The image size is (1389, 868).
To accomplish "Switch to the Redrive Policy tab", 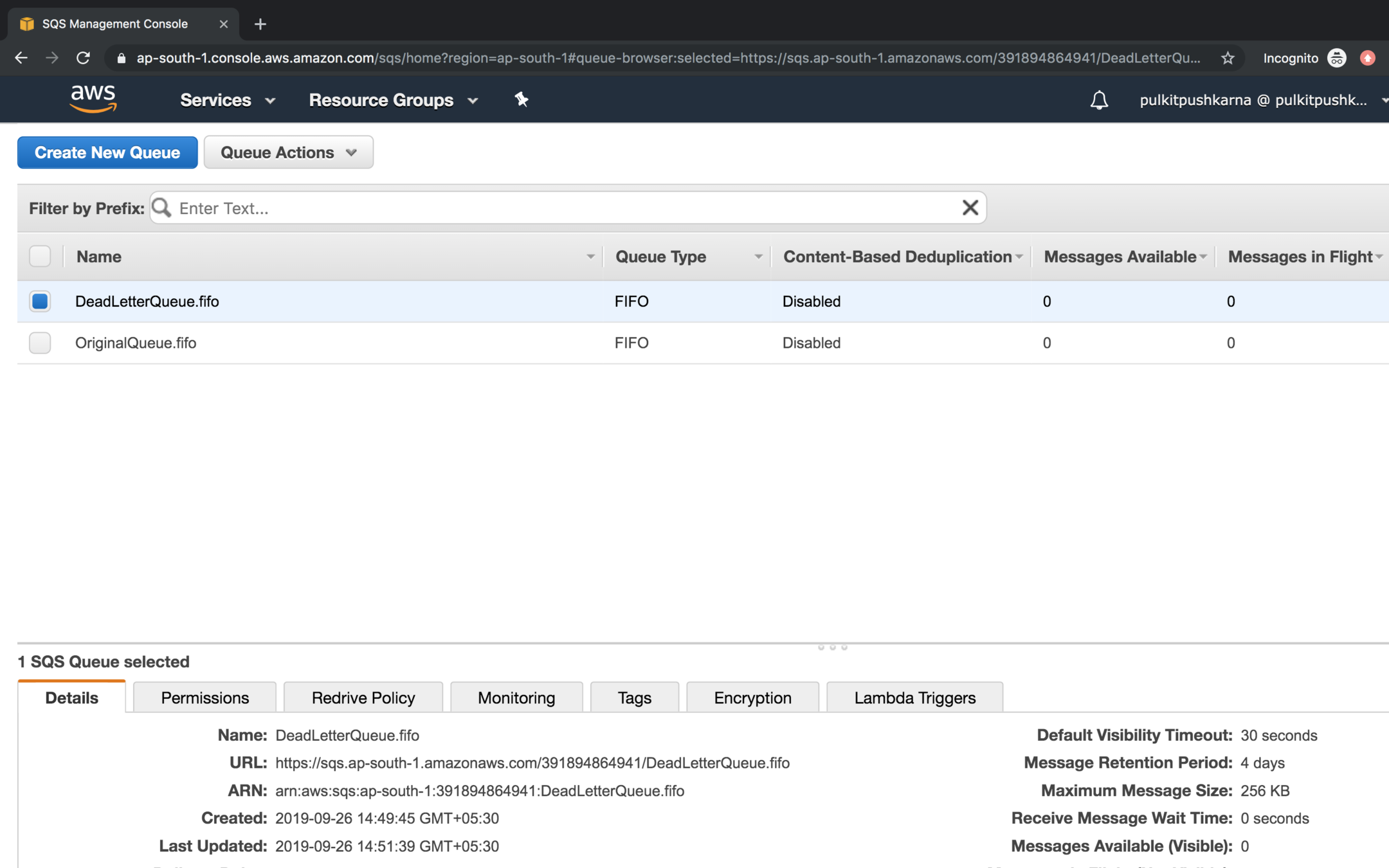I will (x=363, y=698).
